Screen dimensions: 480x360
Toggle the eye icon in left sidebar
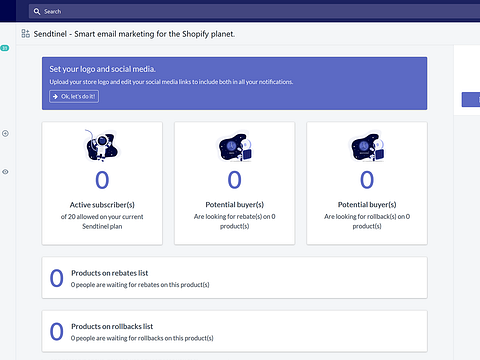[5, 172]
